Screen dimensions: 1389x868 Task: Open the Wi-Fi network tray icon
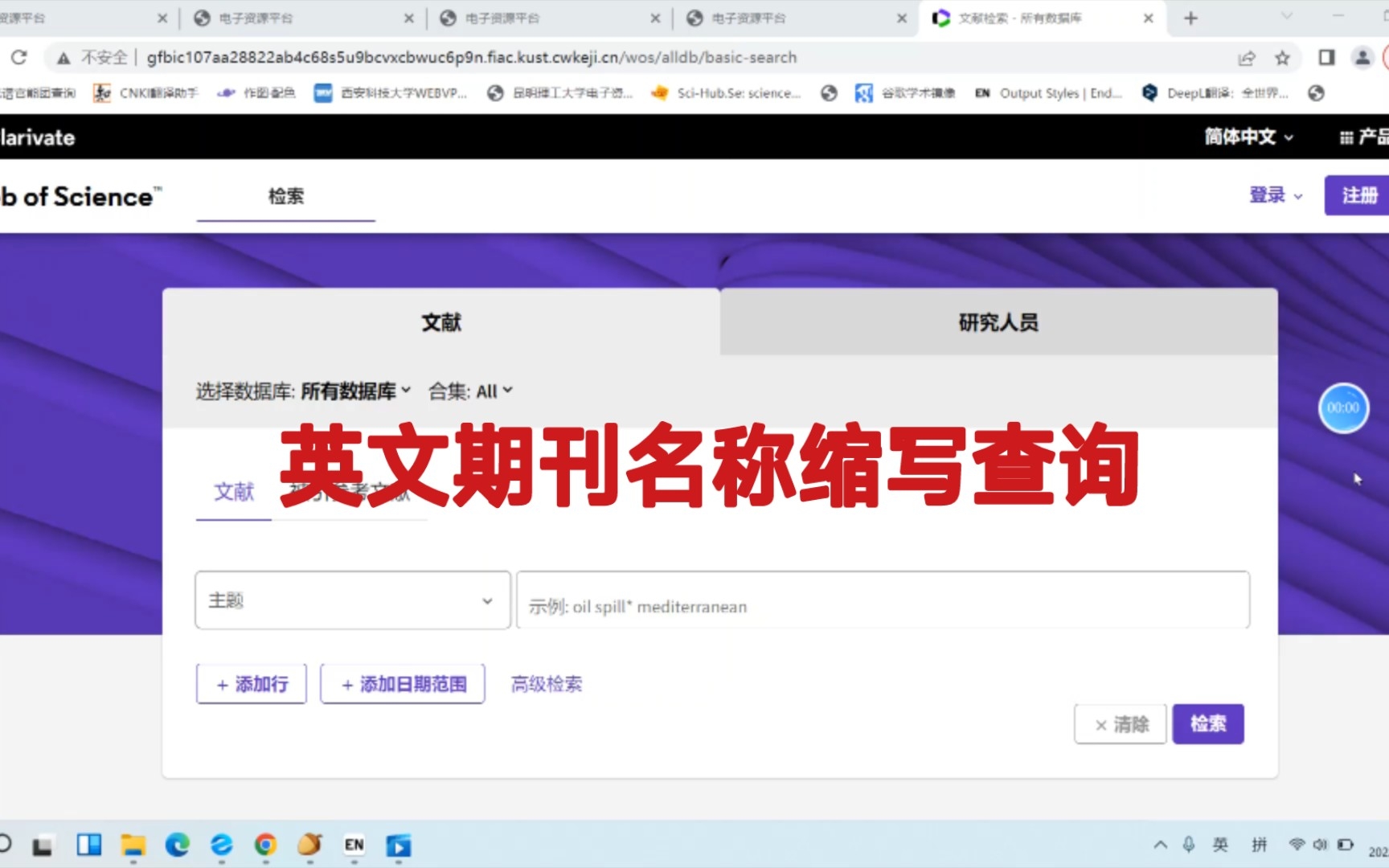tap(1296, 845)
